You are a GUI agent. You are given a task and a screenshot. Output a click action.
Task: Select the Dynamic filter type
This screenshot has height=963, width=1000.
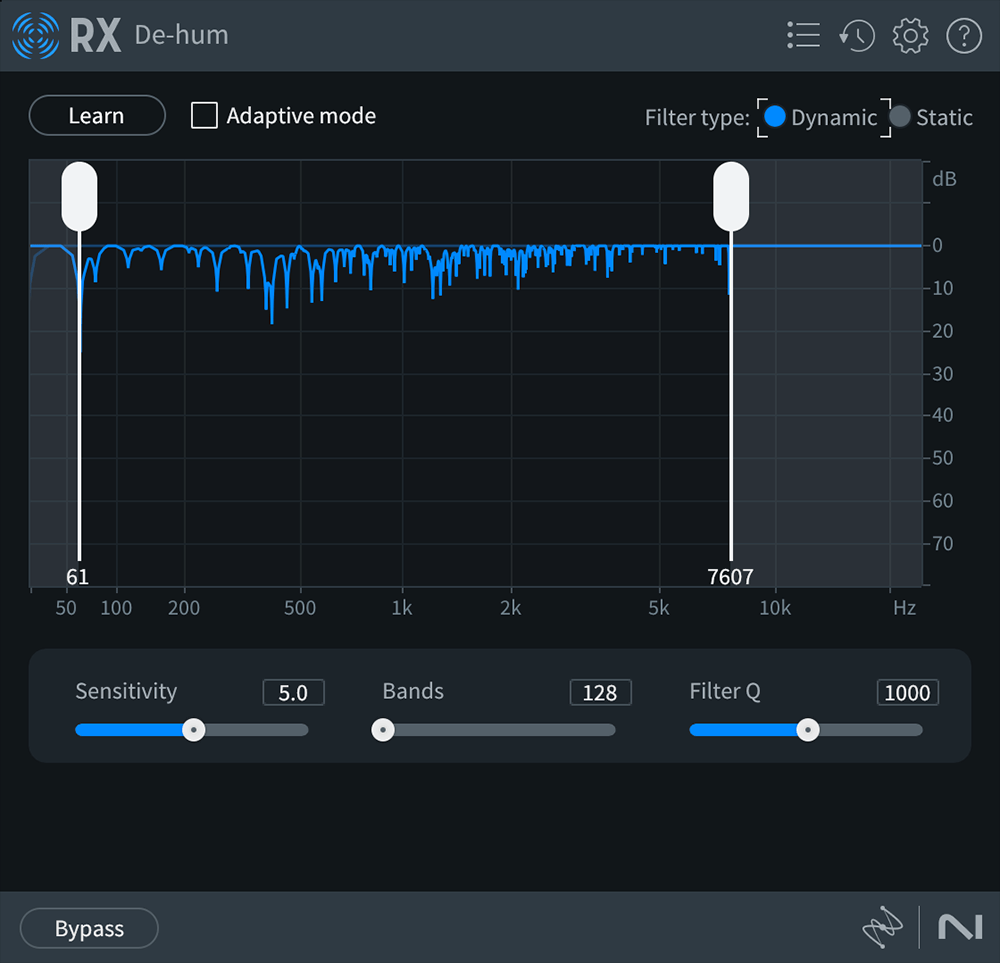point(775,117)
